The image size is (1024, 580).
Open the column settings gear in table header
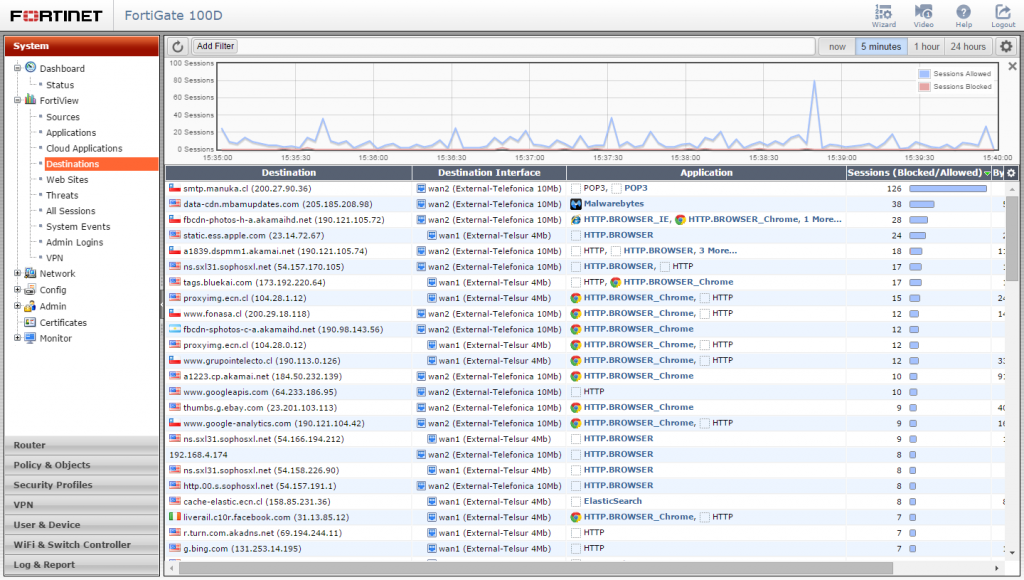point(1011,172)
